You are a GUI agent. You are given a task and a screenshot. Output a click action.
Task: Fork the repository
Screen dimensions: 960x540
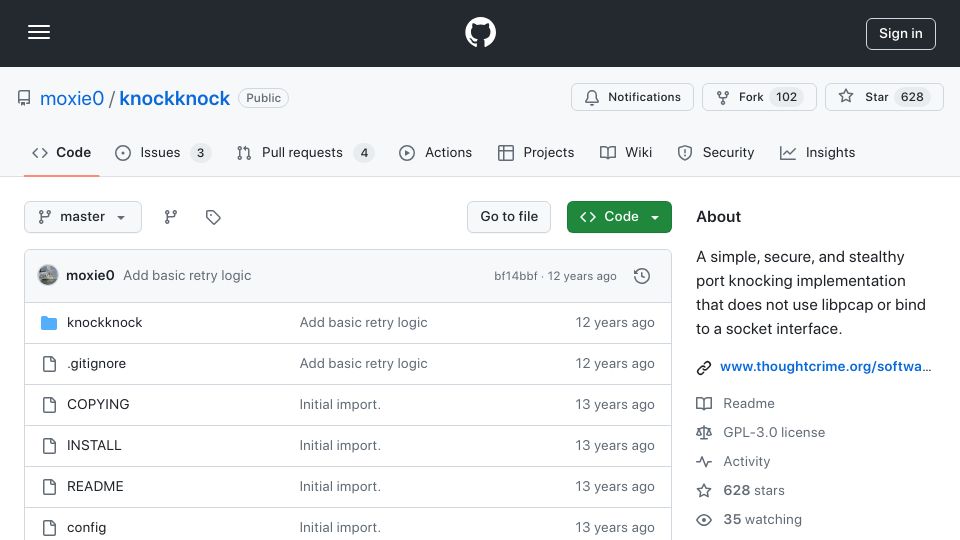pos(759,97)
